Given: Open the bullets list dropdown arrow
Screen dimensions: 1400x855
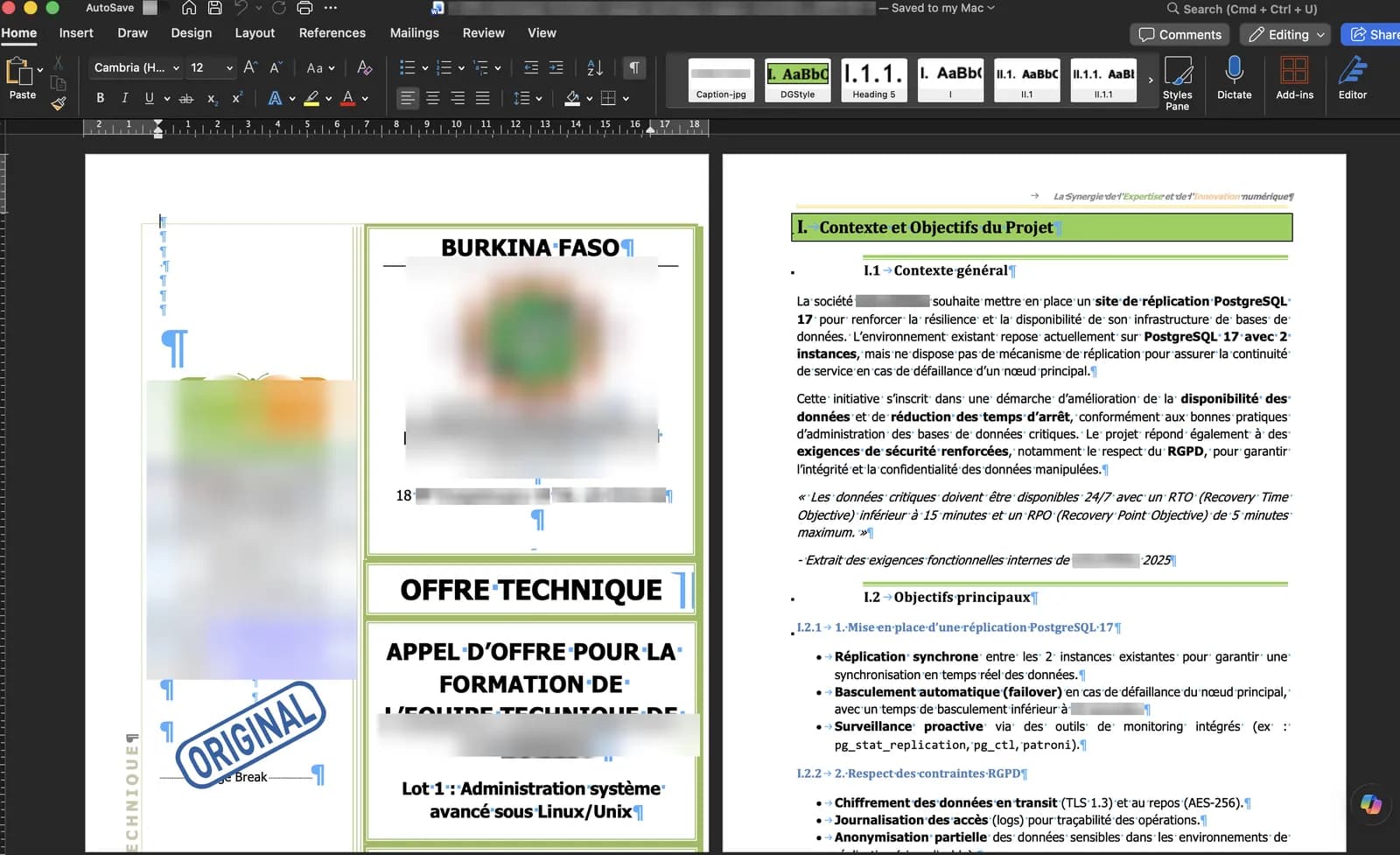Looking at the screenshot, I should (x=425, y=68).
